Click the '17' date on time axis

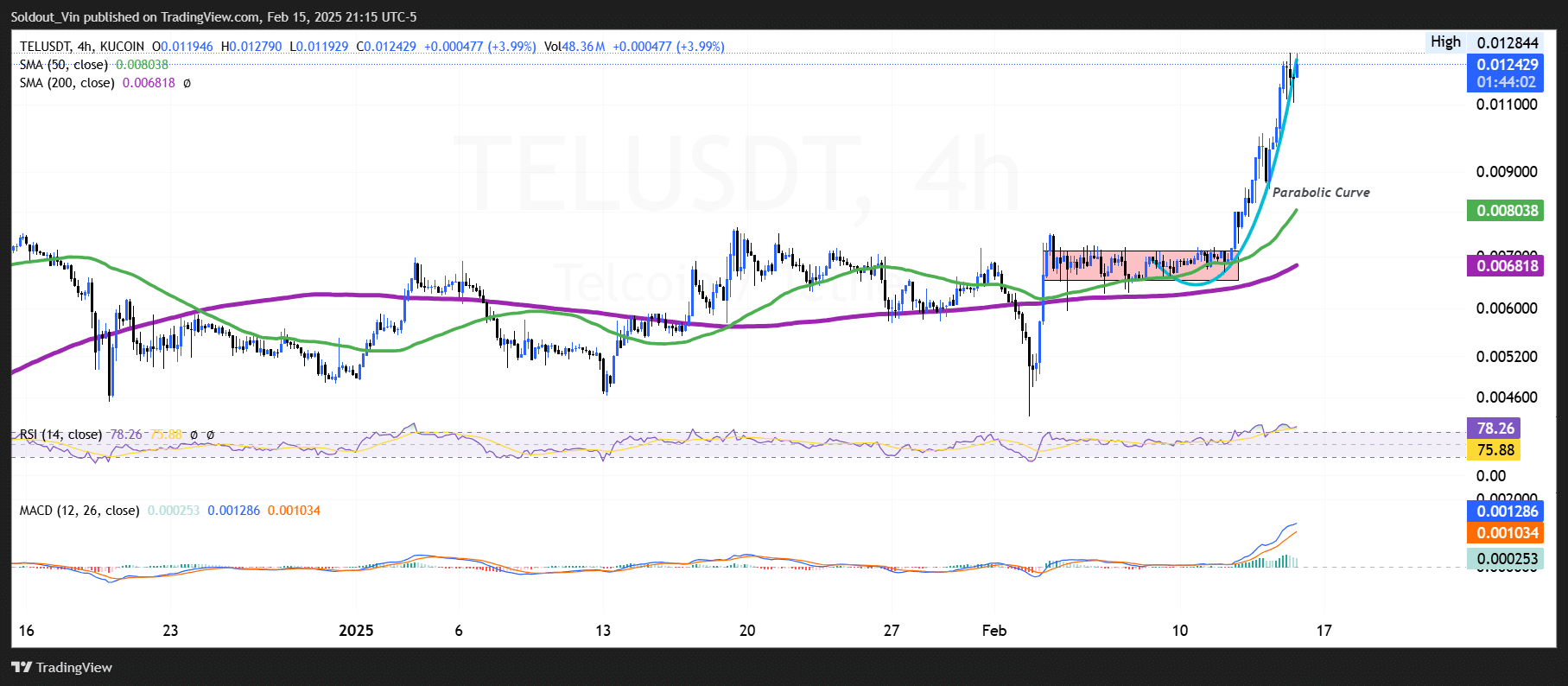(1324, 631)
